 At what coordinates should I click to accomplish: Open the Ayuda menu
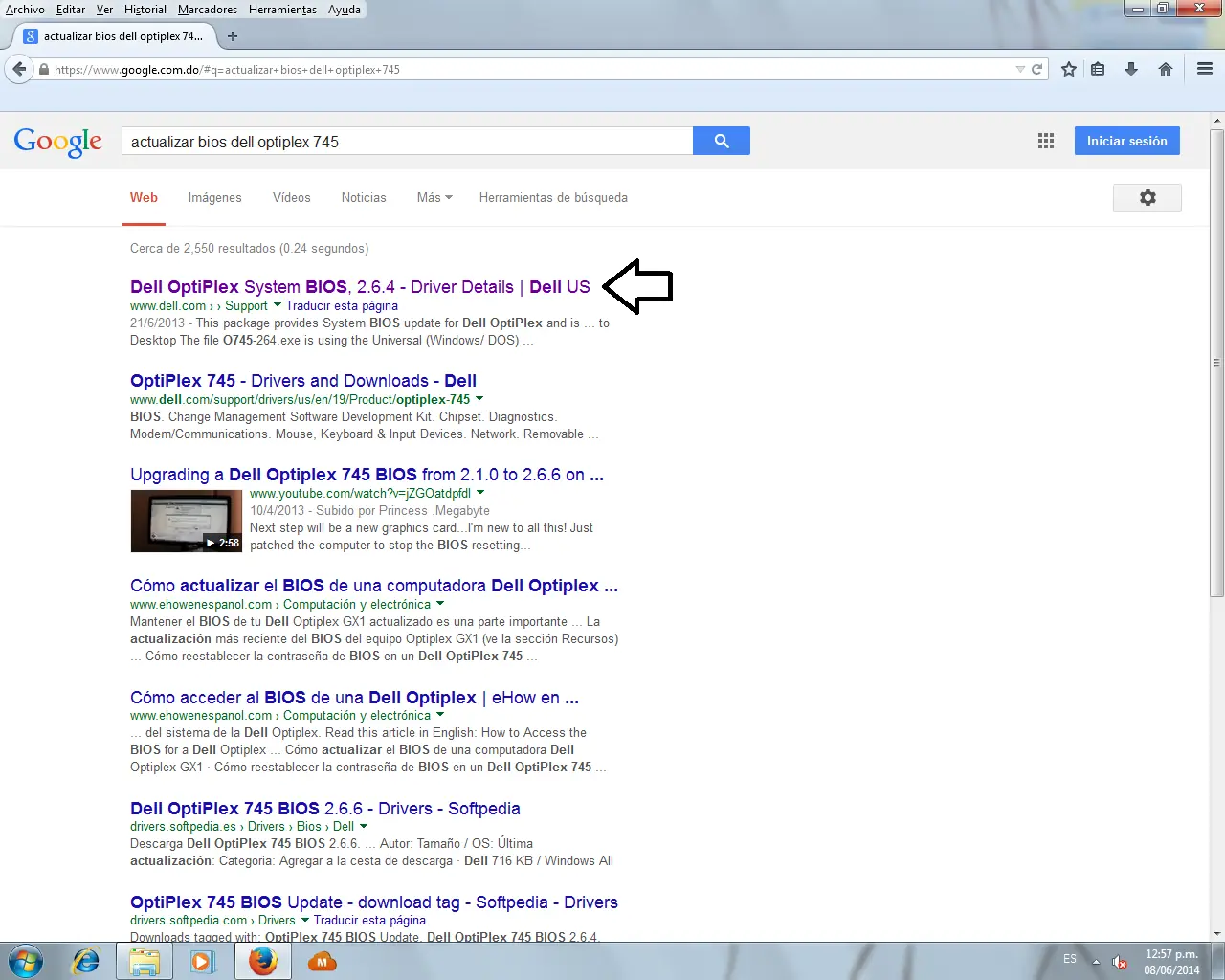[345, 10]
